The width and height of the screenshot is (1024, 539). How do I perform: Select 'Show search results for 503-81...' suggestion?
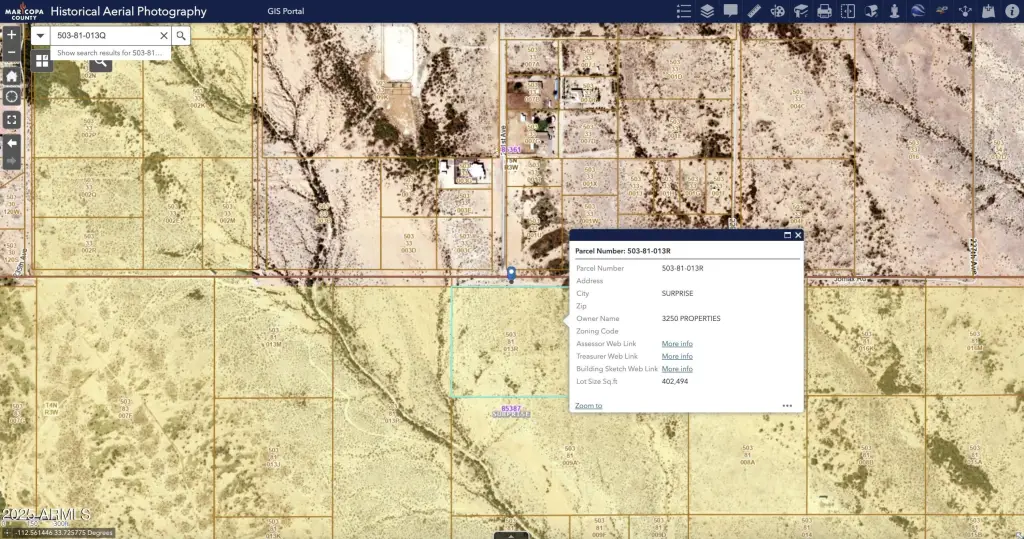(109, 52)
